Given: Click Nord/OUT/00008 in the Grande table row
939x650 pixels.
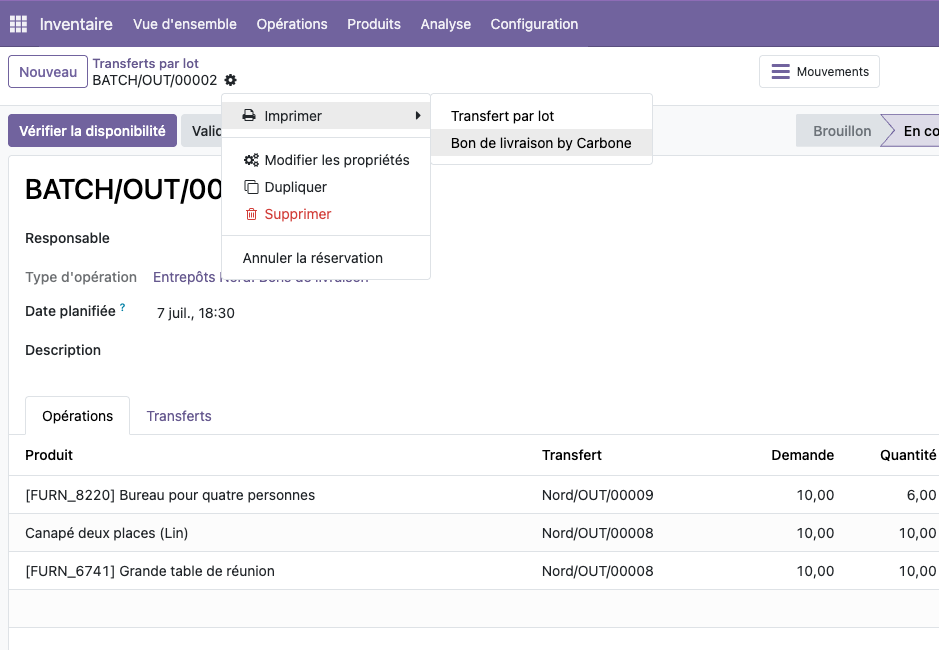Looking at the screenshot, I should tap(598, 571).
